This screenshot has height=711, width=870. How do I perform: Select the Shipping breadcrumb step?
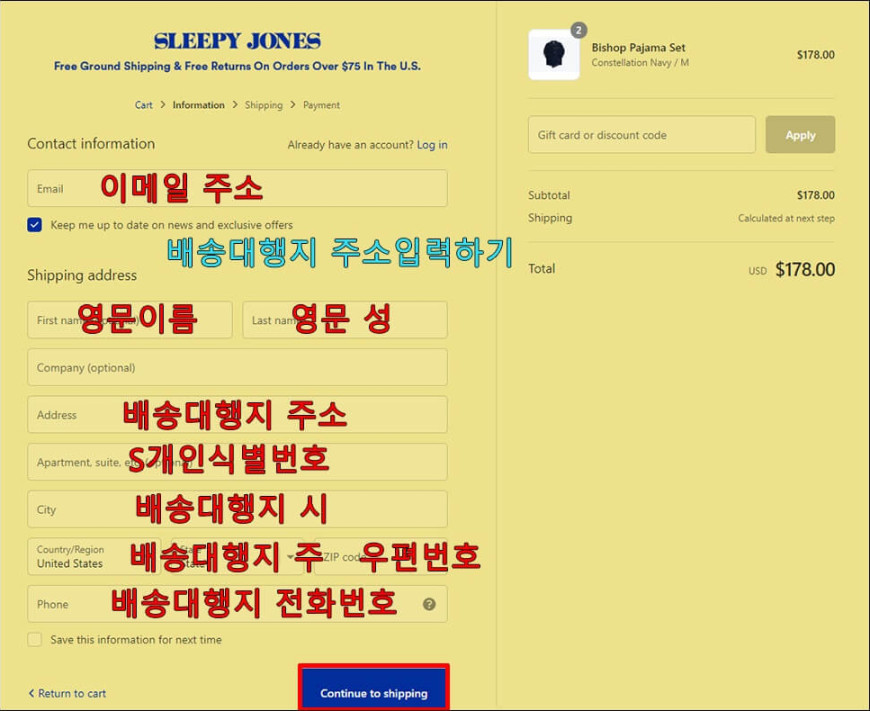264,105
